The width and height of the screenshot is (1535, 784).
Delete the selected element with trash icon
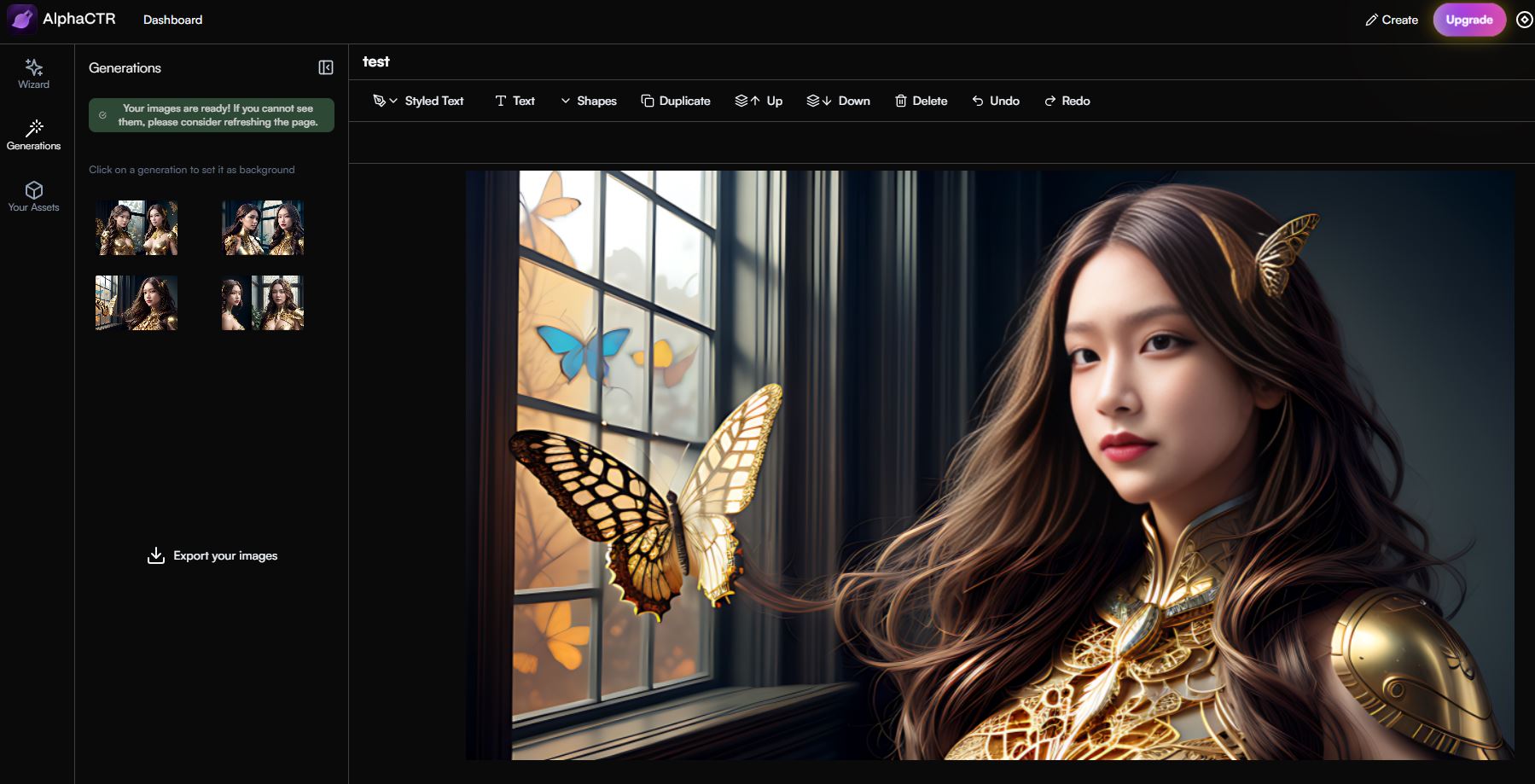pyautogui.click(x=921, y=101)
